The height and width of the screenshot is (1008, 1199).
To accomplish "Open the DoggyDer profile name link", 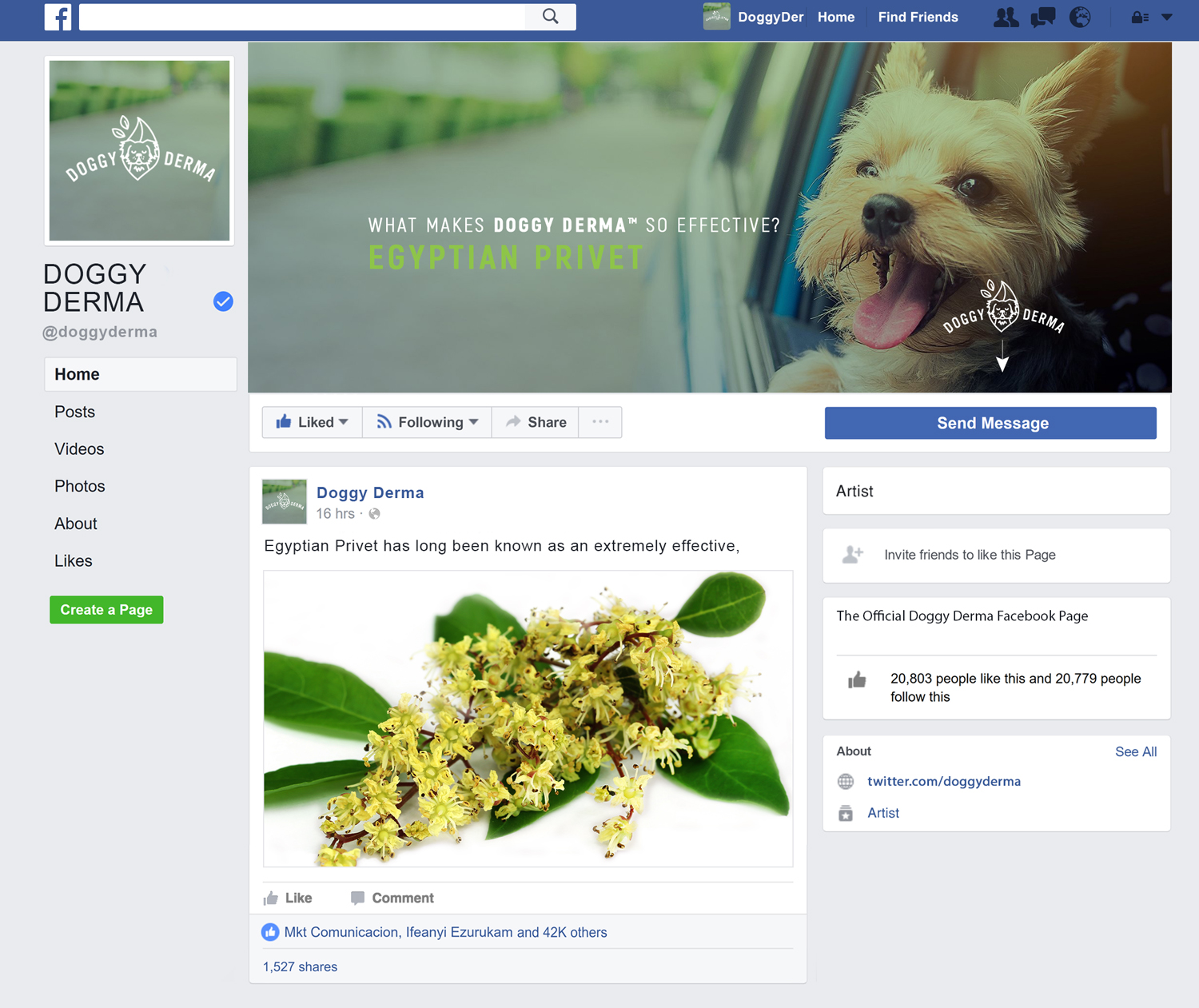I will [770, 17].
